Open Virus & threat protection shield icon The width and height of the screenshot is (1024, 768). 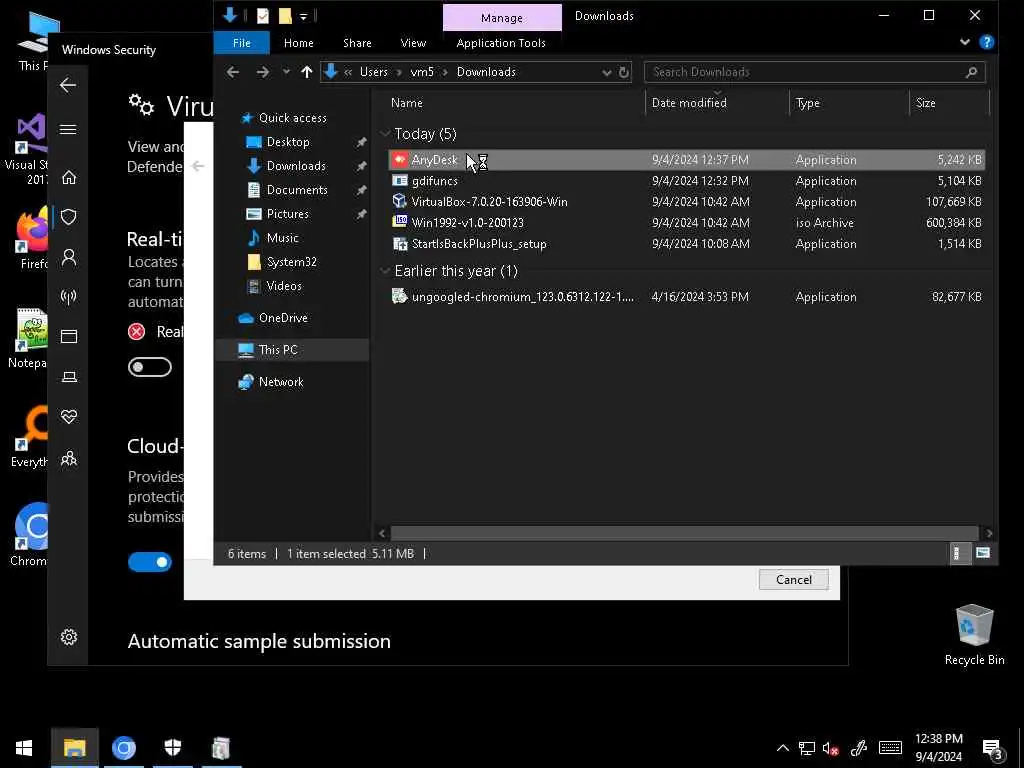click(x=69, y=217)
